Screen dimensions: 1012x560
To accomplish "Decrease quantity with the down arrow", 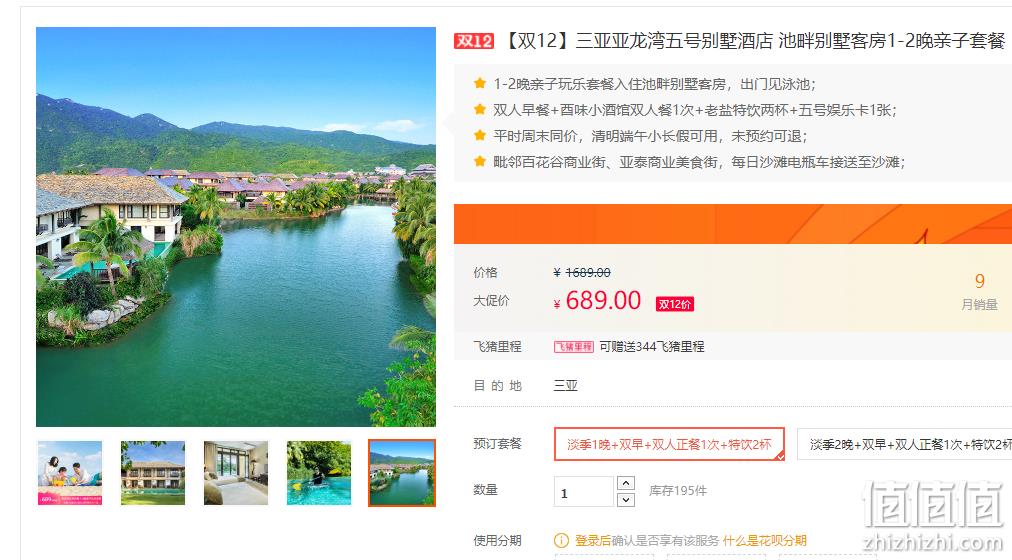I will (625, 500).
